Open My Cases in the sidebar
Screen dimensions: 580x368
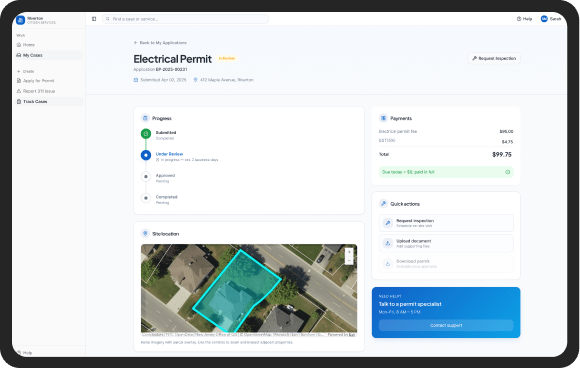pyautogui.click(x=48, y=55)
